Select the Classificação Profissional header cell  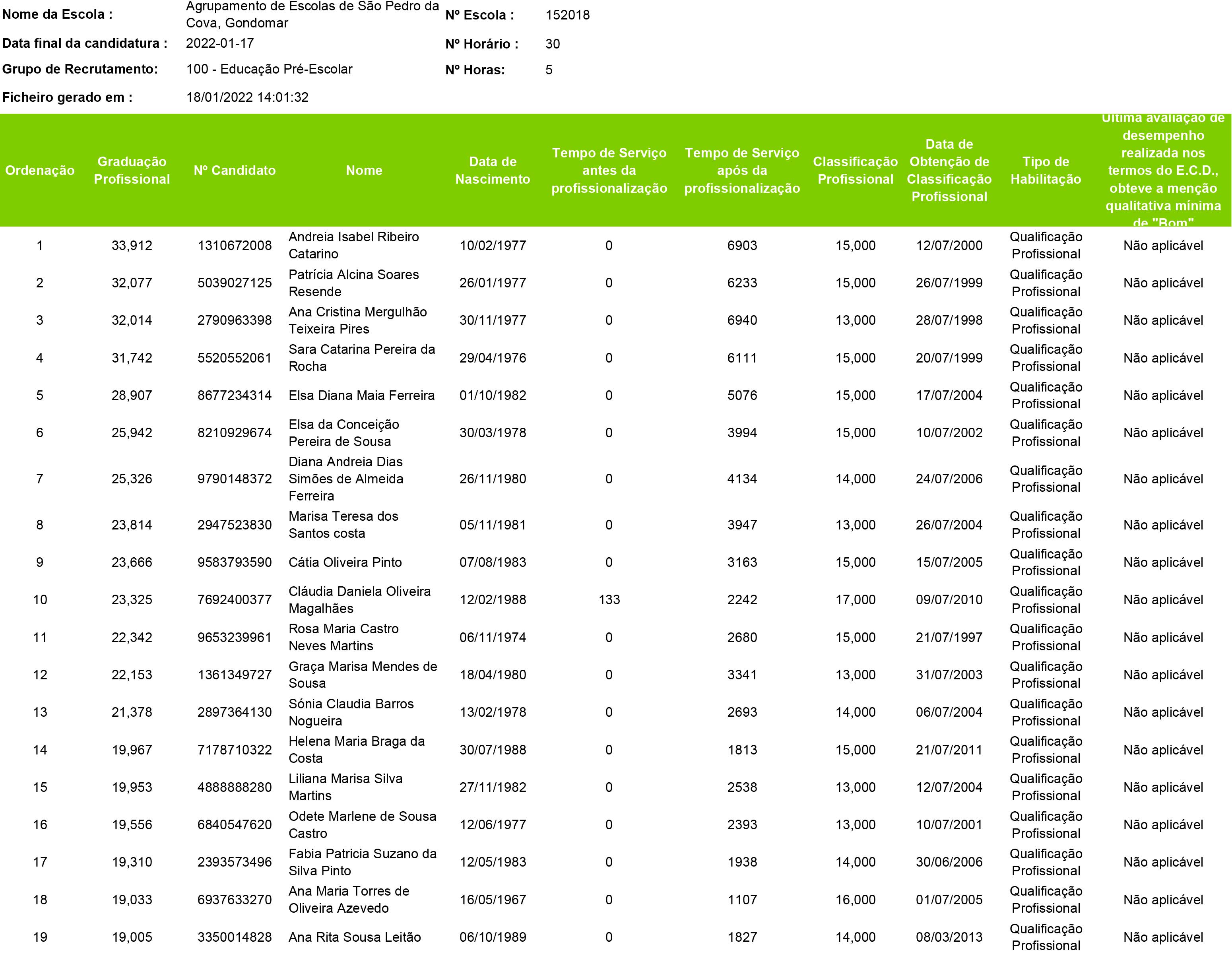[x=855, y=171]
